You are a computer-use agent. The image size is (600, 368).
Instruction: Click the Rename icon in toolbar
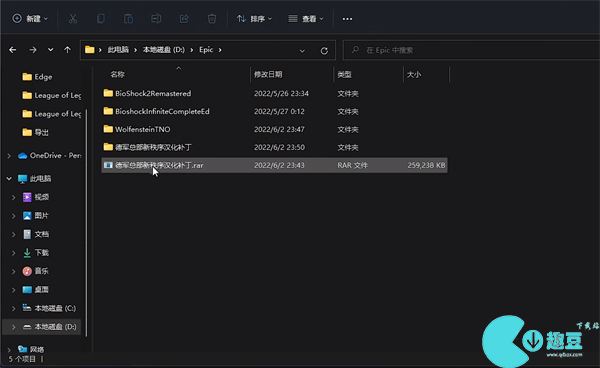[156, 19]
